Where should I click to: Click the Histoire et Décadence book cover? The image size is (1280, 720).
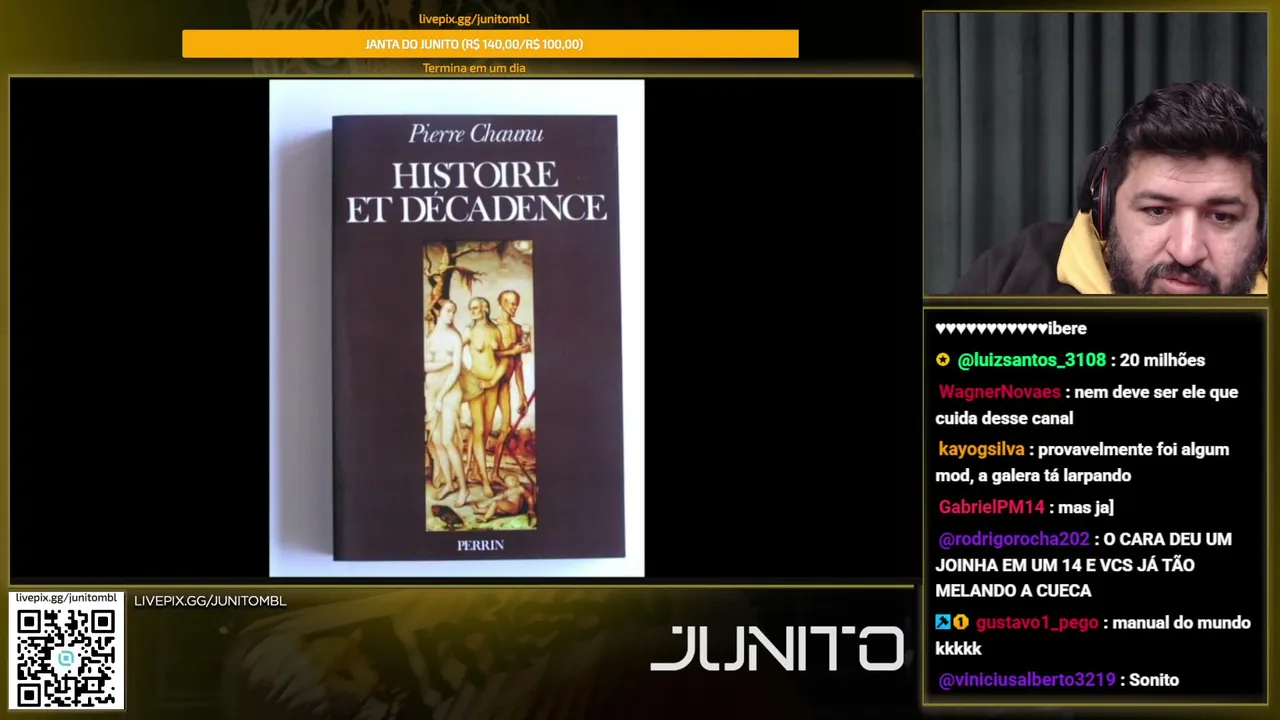pyautogui.click(x=476, y=337)
